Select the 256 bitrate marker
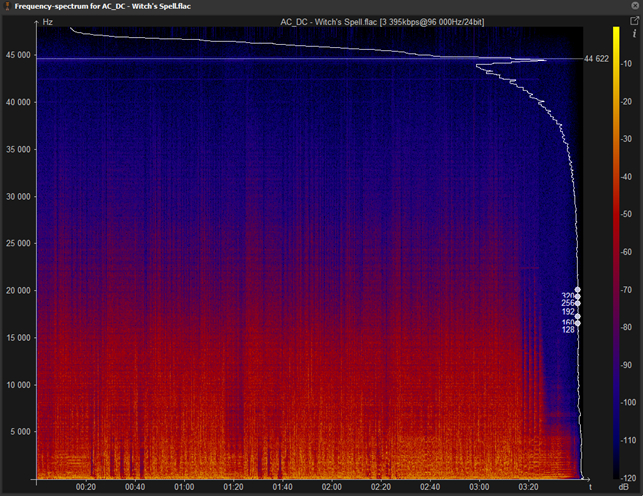Image resolution: width=643 pixels, height=496 pixels. tap(568, 303)
